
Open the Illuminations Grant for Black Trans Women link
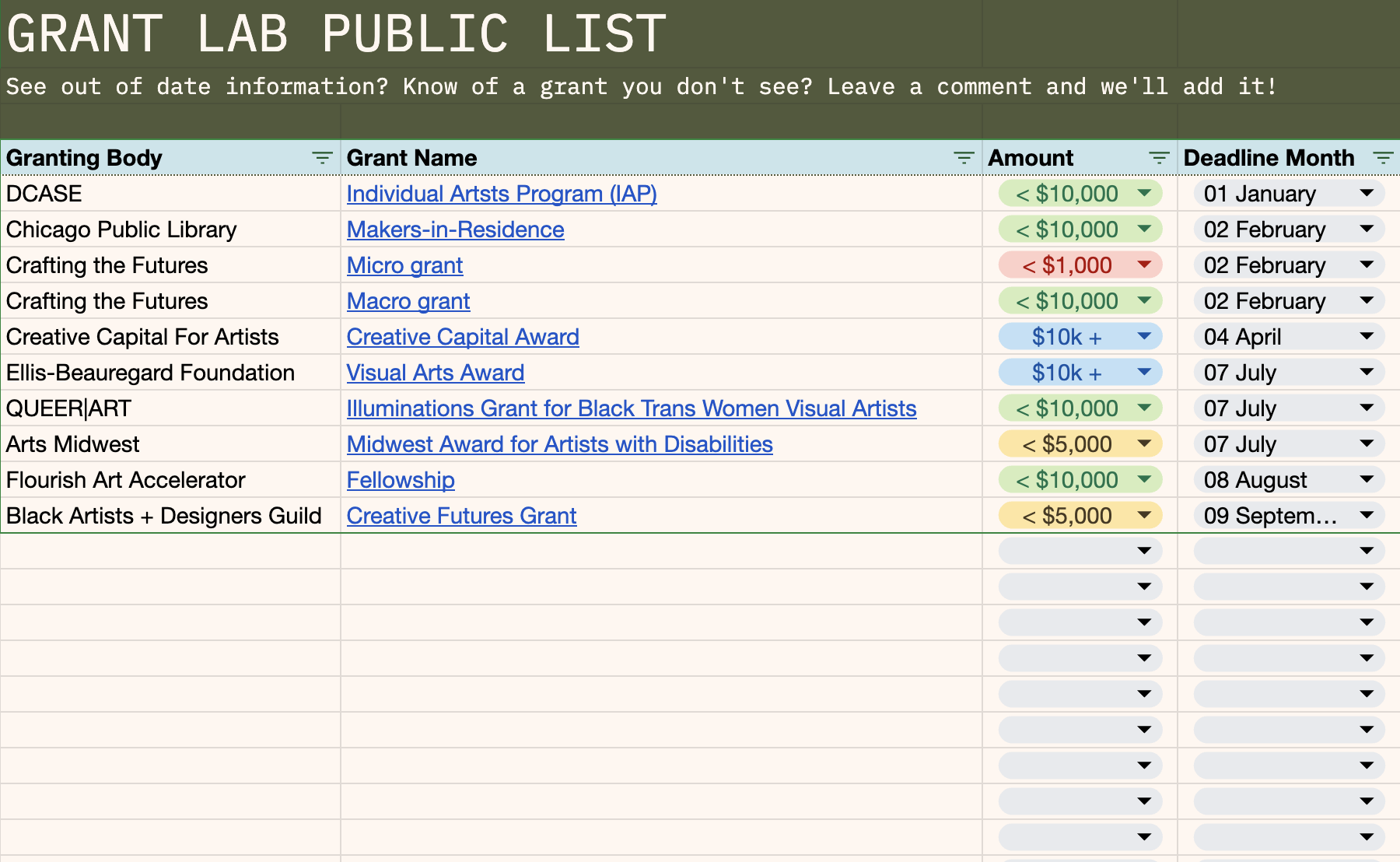click(632, 408)
